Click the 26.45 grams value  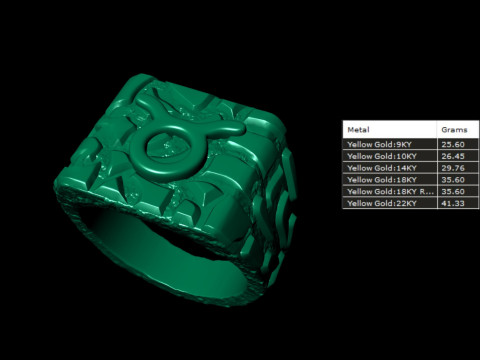point(453,156)
